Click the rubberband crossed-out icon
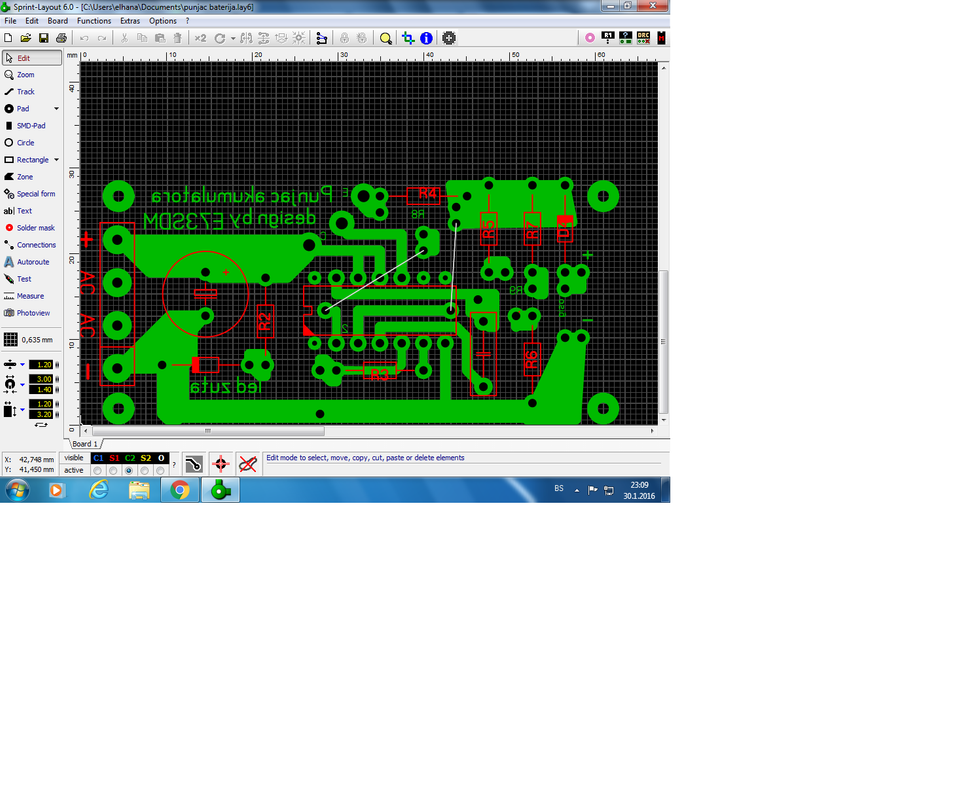This screenshot has width=970, height=800. [248, 463]
